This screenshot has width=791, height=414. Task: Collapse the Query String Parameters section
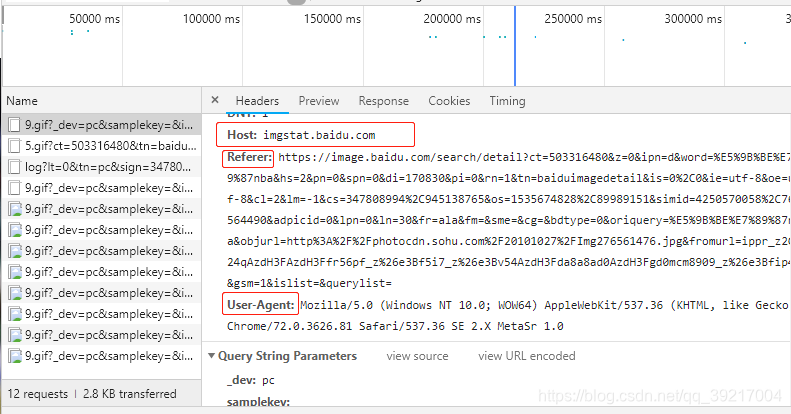coord(211,356)
